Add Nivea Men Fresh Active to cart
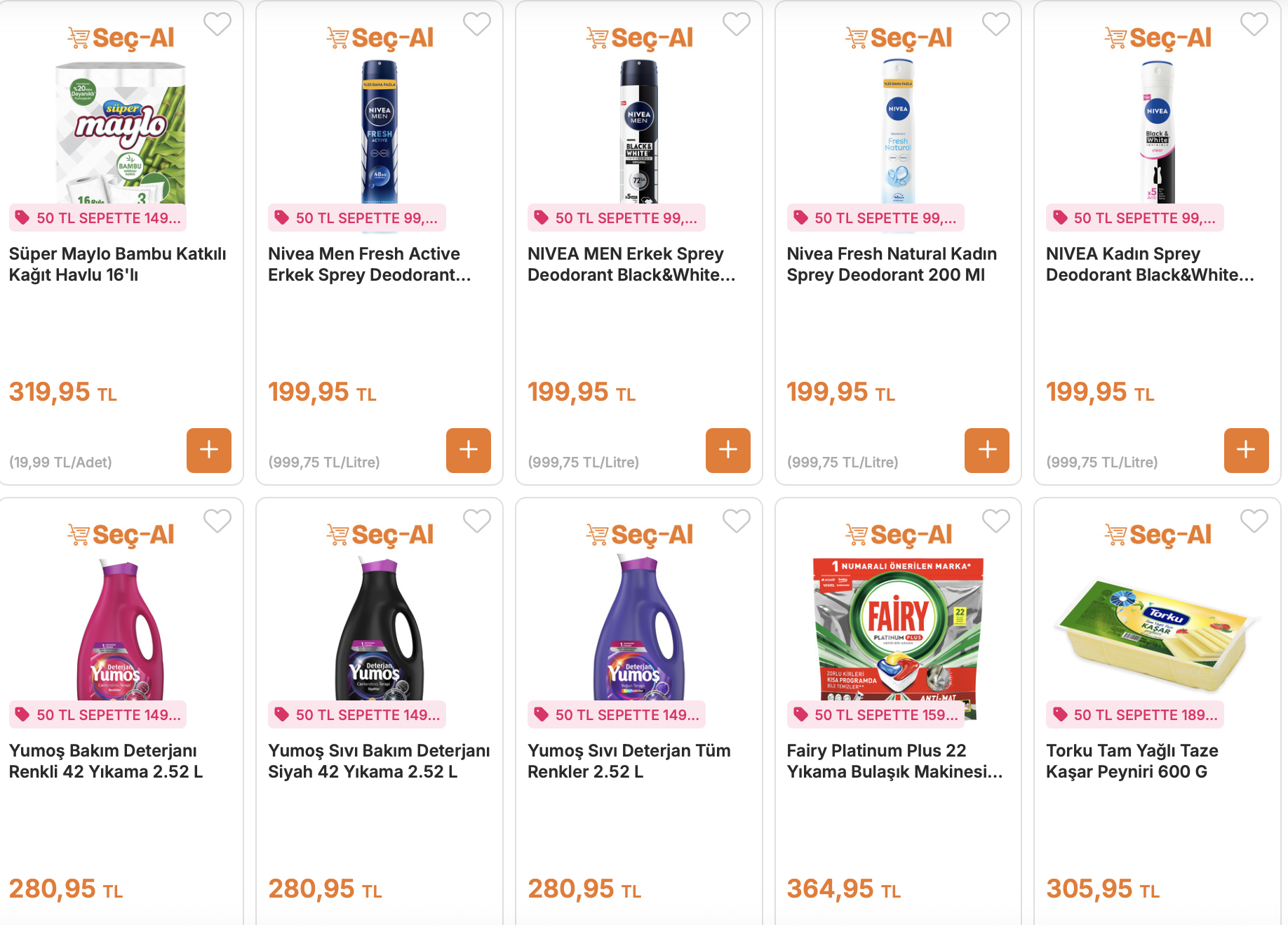This screenshot has height=925, width=1288. 468,450
